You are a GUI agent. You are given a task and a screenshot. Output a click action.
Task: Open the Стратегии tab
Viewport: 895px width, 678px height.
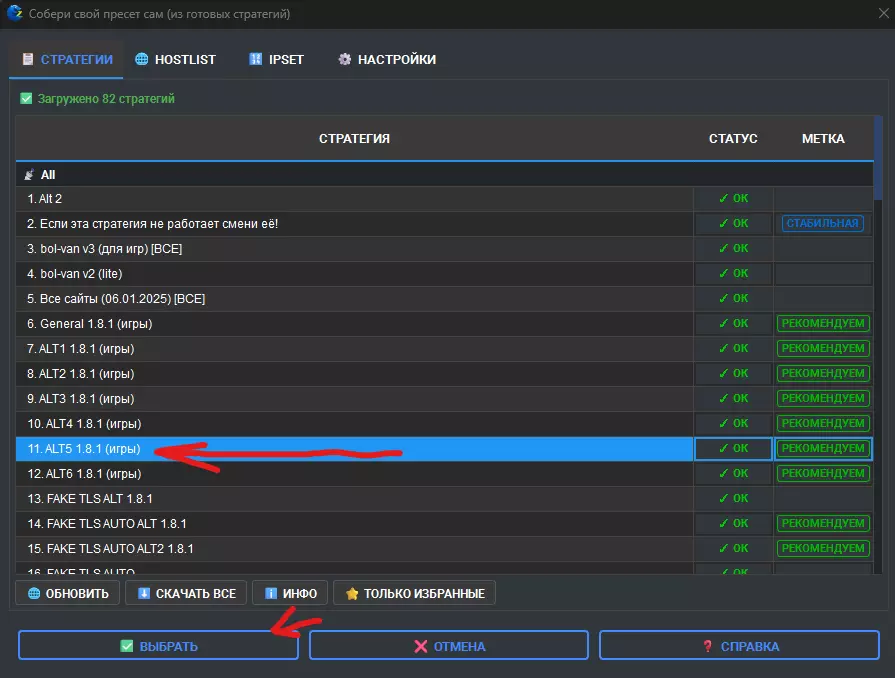[x=66, y=59]
